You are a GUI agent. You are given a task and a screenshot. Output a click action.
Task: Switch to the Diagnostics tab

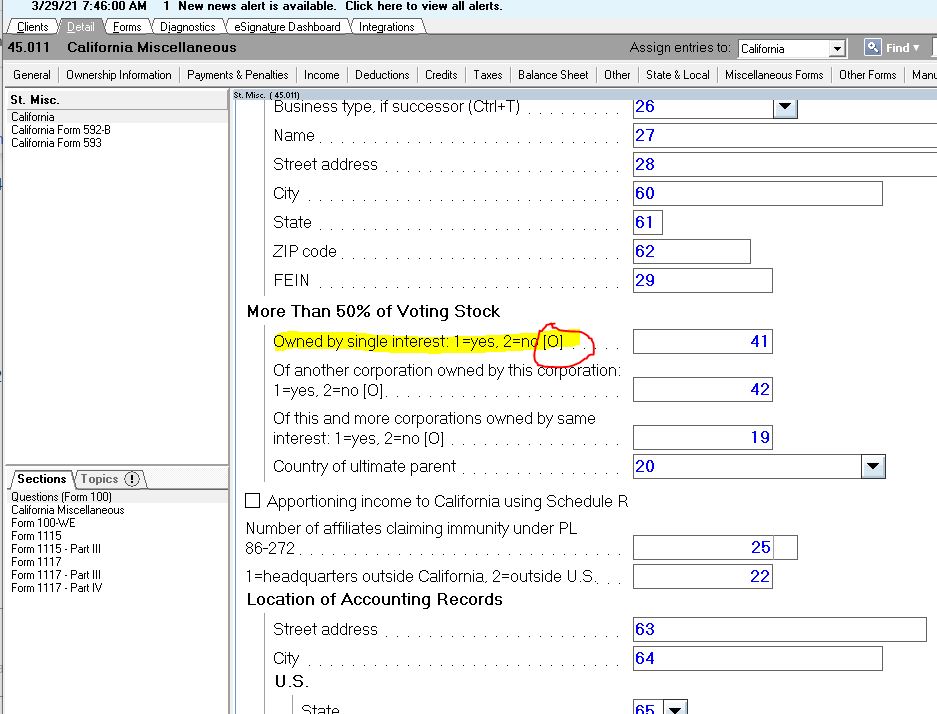click(x=187, y=27)
